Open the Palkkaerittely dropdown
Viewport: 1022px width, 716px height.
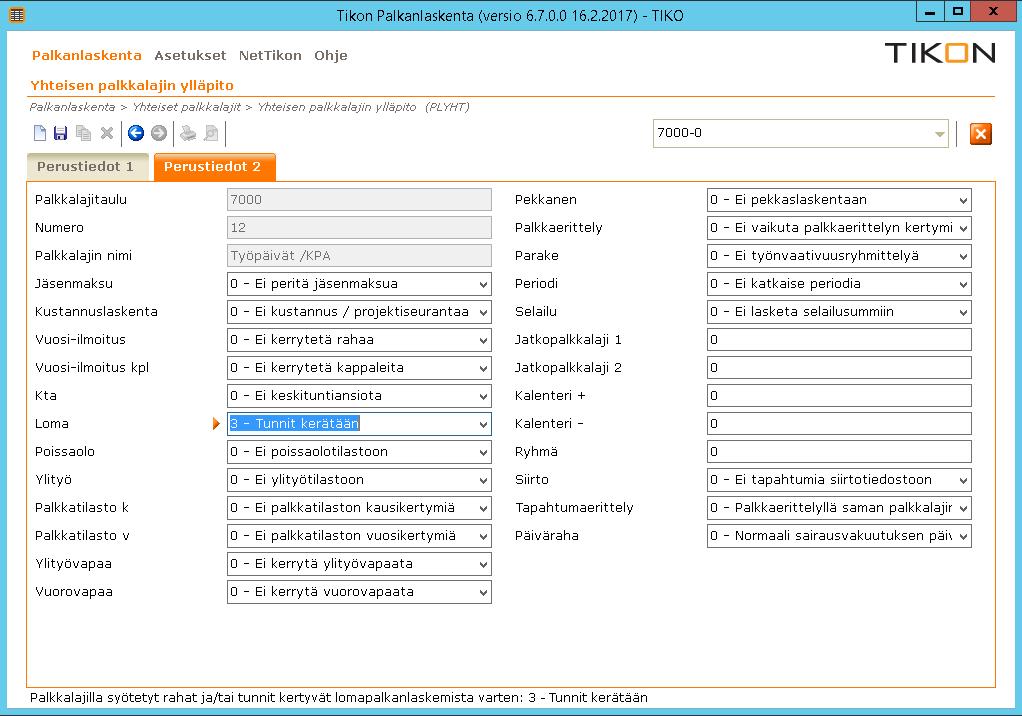[x=963, y=228]
